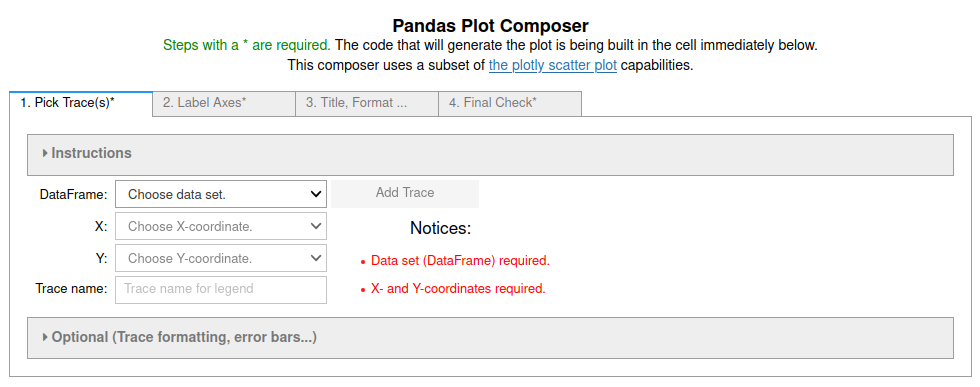
Task: Click the chevron arrow on DataFrame selector
Action: click(316, 194)
